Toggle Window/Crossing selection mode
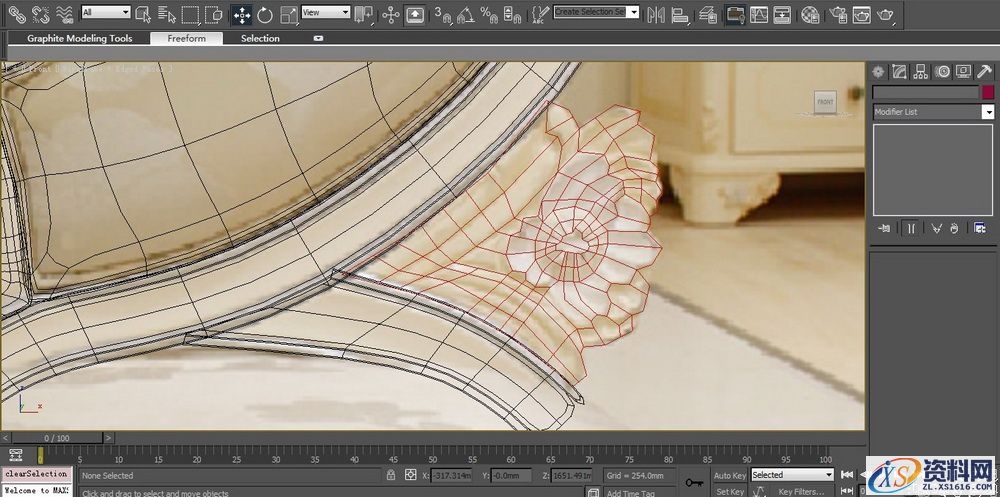Image resolution: width=1000 pixels, height=497 pixels. click(x=214, y=14)
